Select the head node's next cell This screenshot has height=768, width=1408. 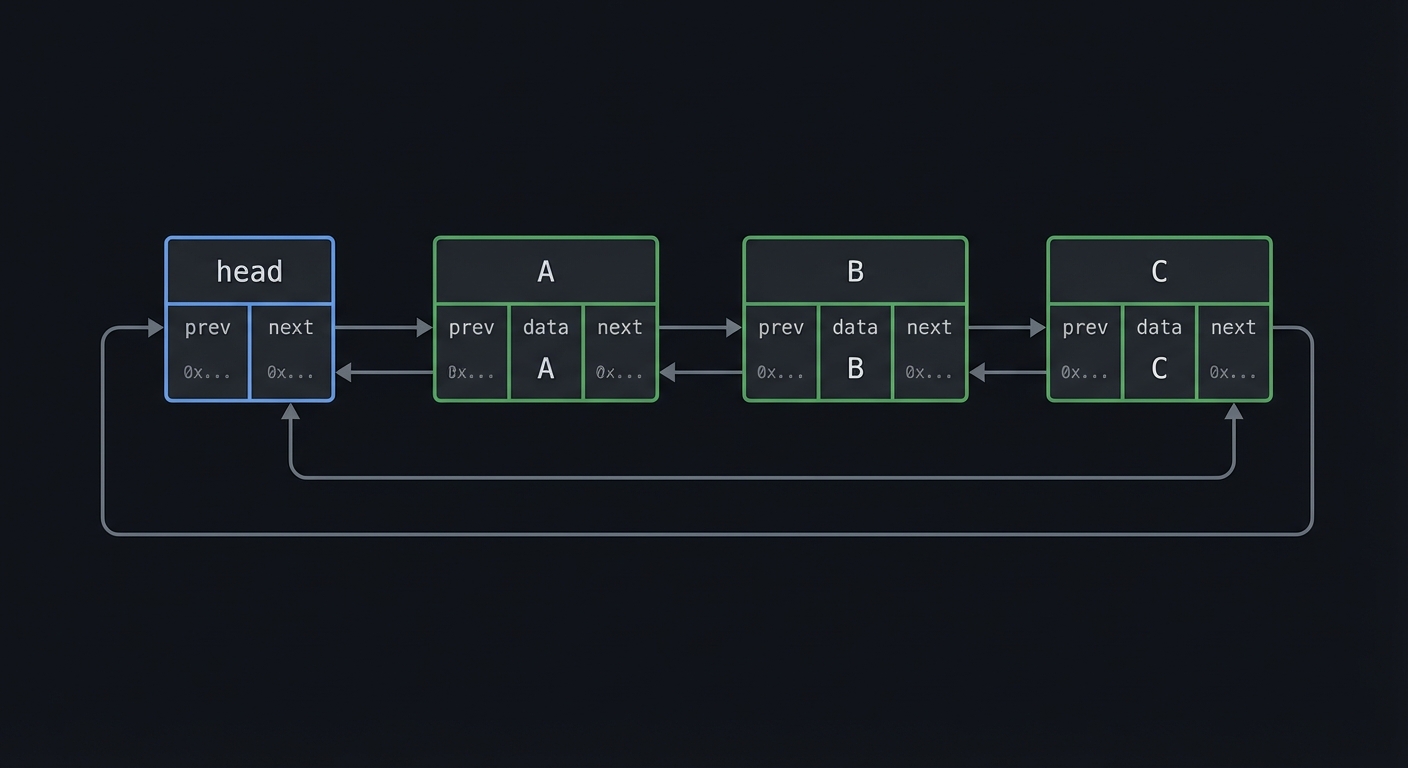(x=290, y=352)
